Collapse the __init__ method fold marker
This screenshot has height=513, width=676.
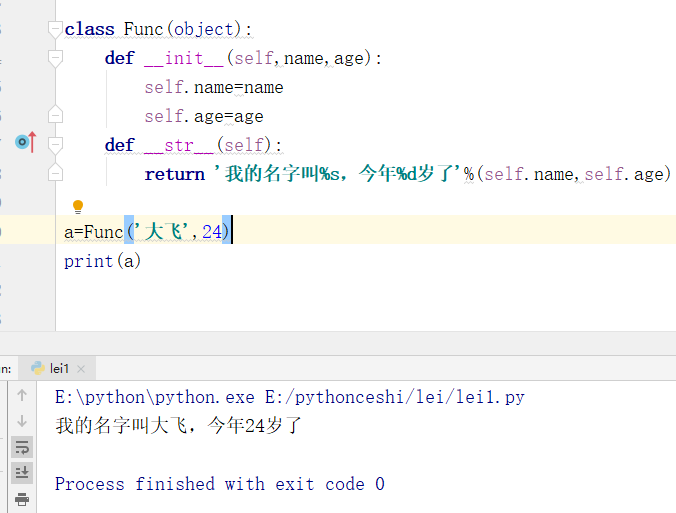55,58
